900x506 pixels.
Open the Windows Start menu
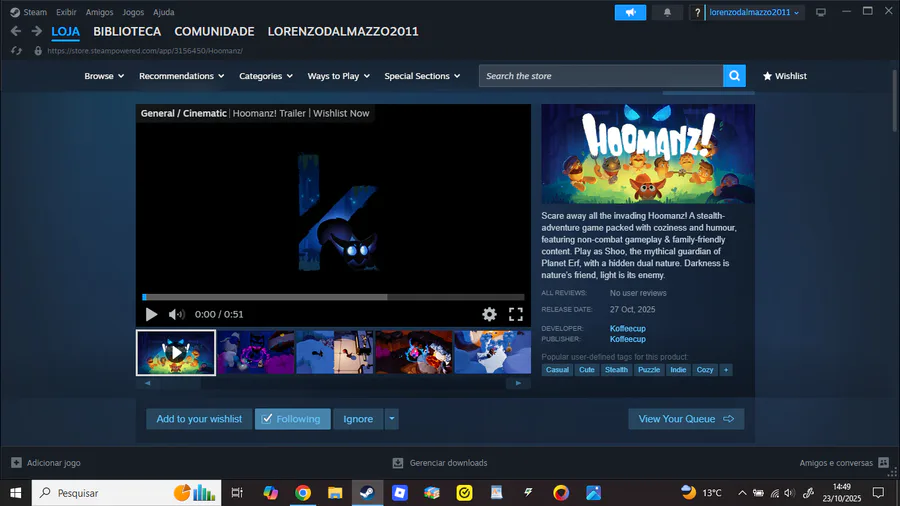tap(15, 493)
